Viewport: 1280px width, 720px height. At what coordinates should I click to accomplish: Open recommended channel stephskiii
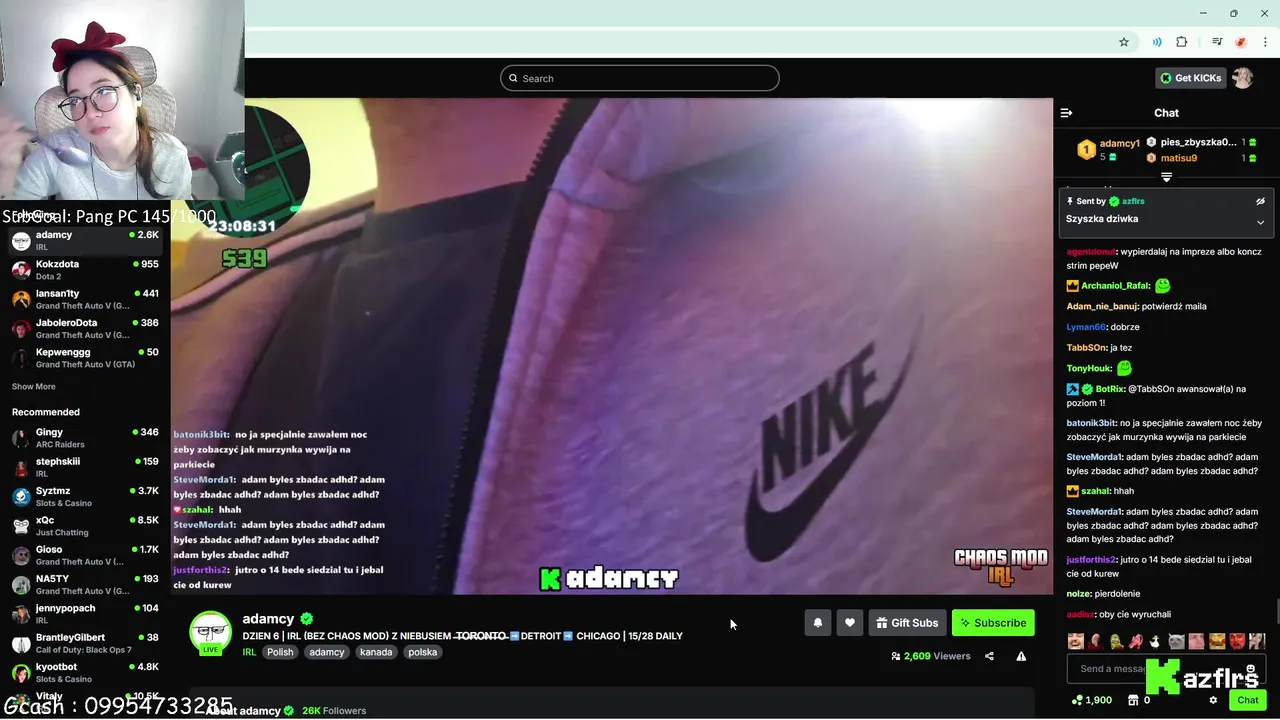85,467
